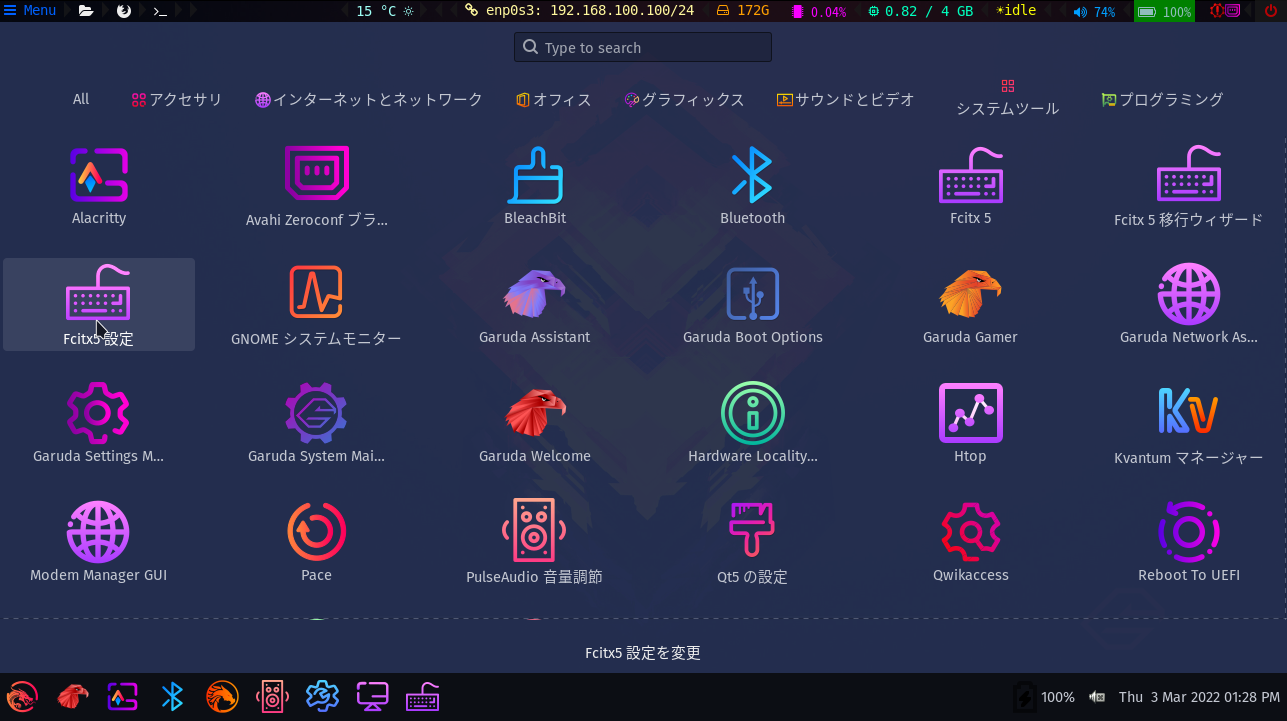The image size is (1287, 721).
Task: Open the dragon launcher icon in dock
Action: click(22, 696)
